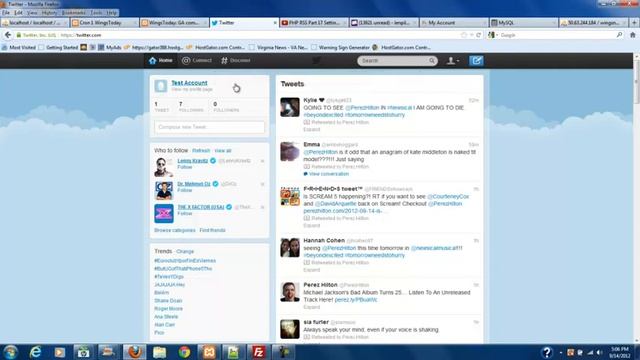Dismiss the Dr. Mehmet Oz suggestion
The width and height of the screenshot is (640, 360).
coord(262,184)
